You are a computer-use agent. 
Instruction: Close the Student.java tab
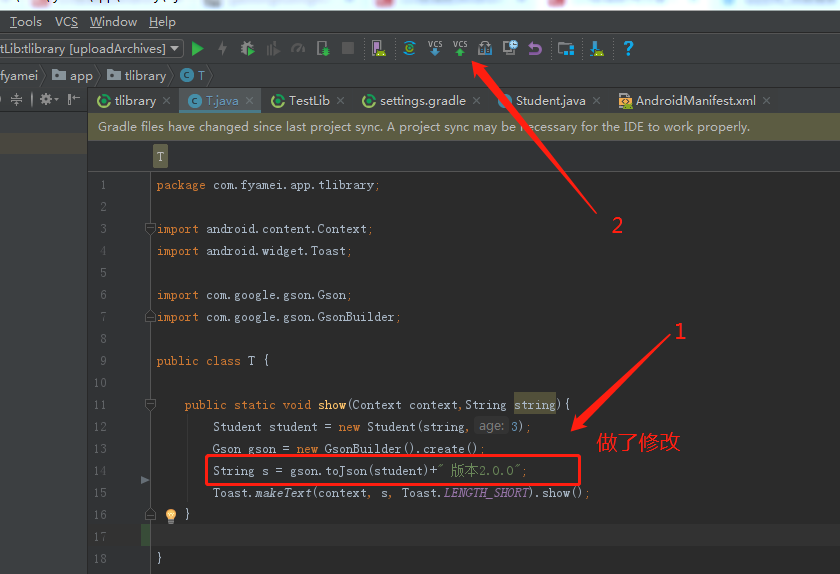pyautogui.click(x=596, y=101)
